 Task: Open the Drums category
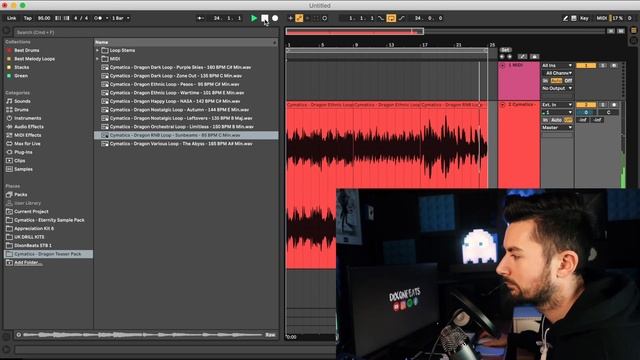[21, 110]
